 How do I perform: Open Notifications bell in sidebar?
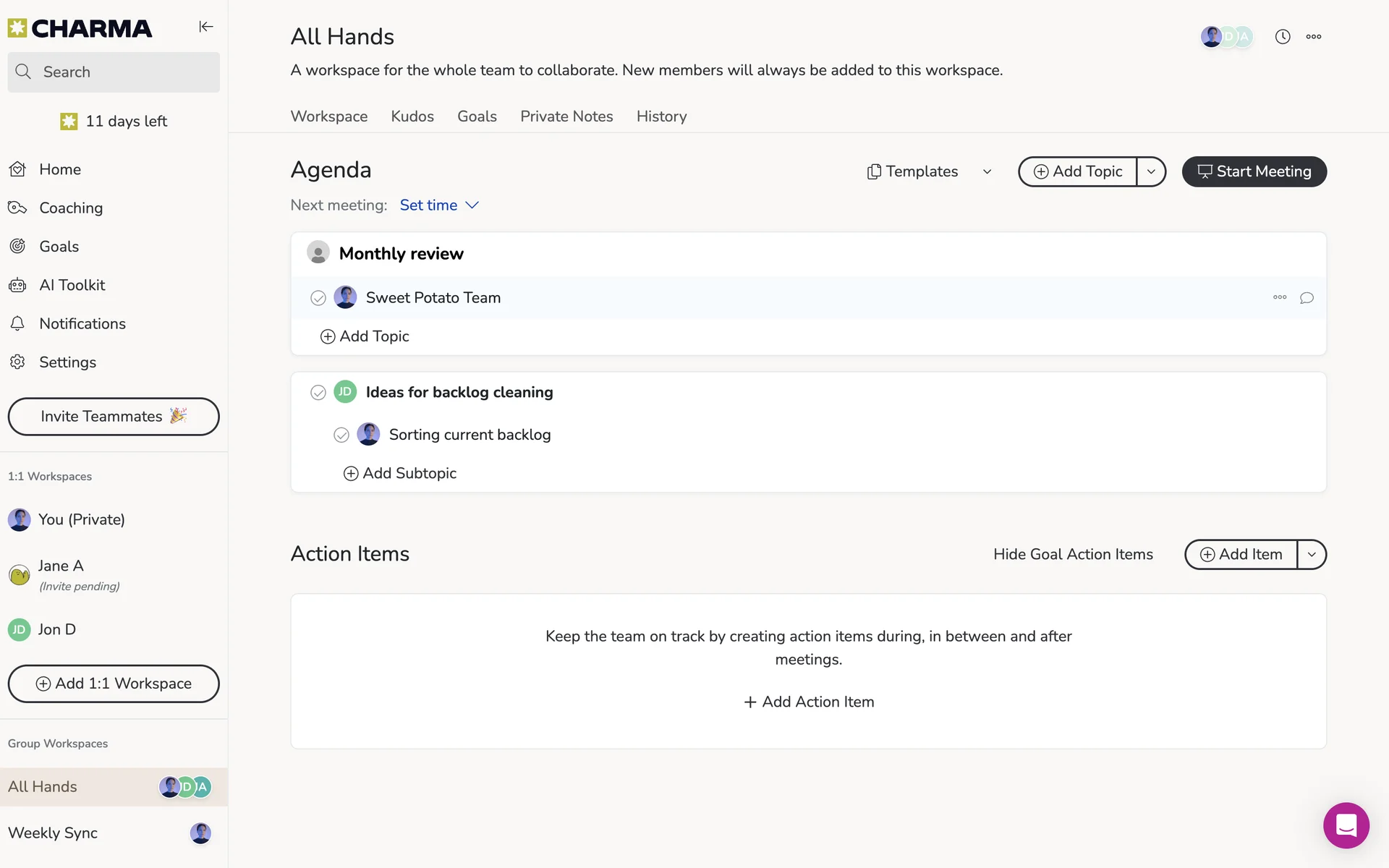point(82,324)
